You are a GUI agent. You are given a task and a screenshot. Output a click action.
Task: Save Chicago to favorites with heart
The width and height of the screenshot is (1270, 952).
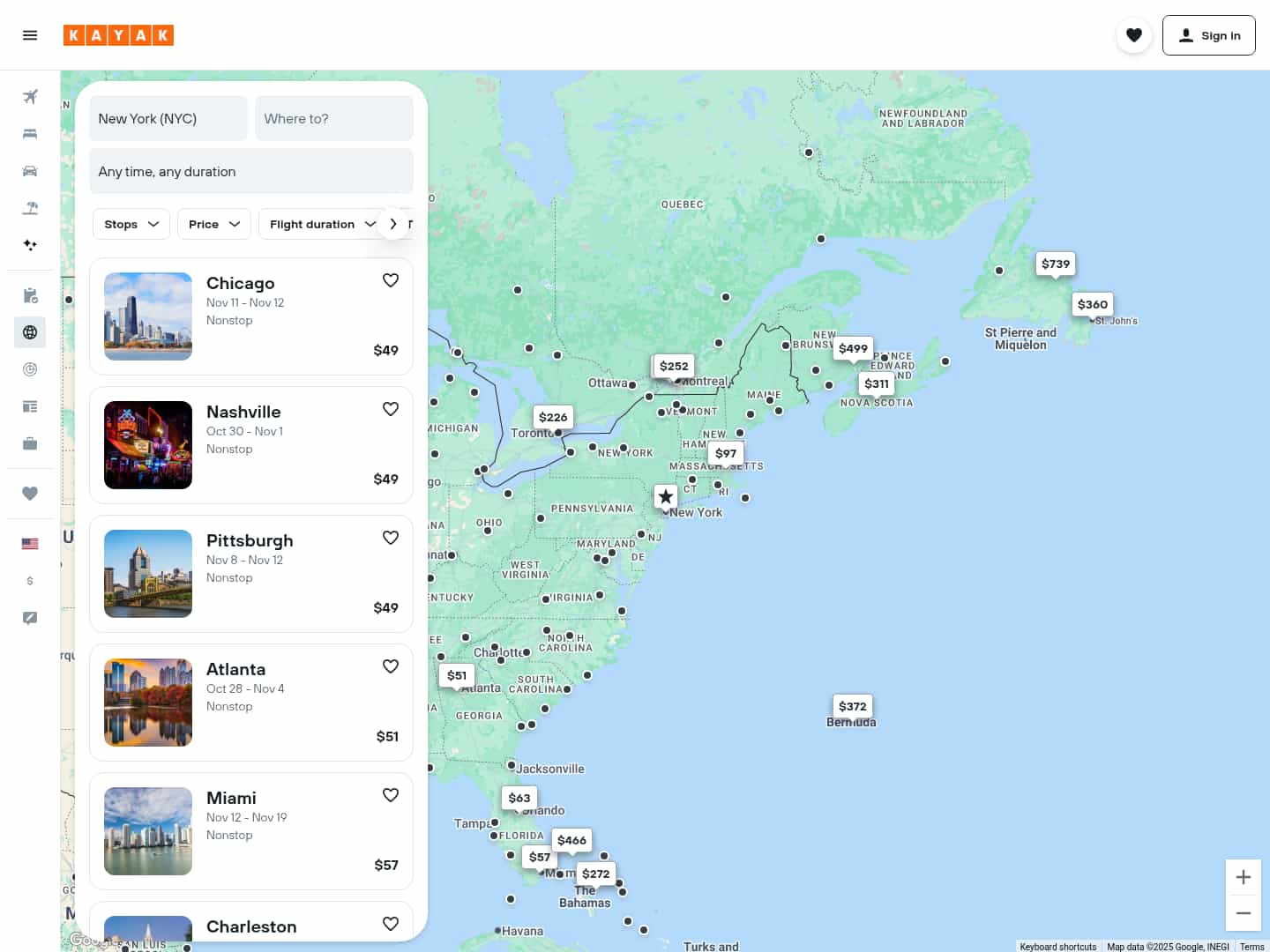coord(391,280)
